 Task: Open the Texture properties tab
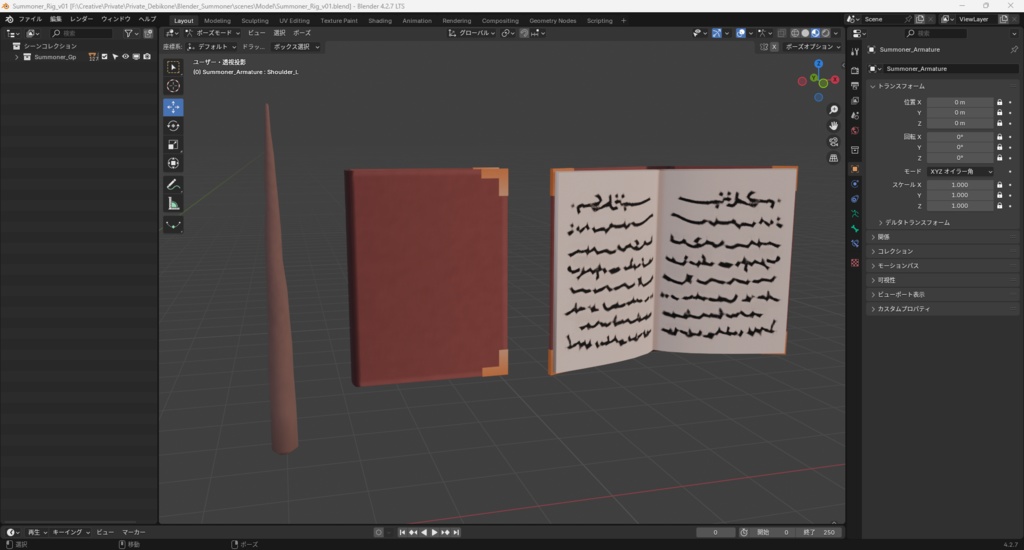(x=855, y=263)
